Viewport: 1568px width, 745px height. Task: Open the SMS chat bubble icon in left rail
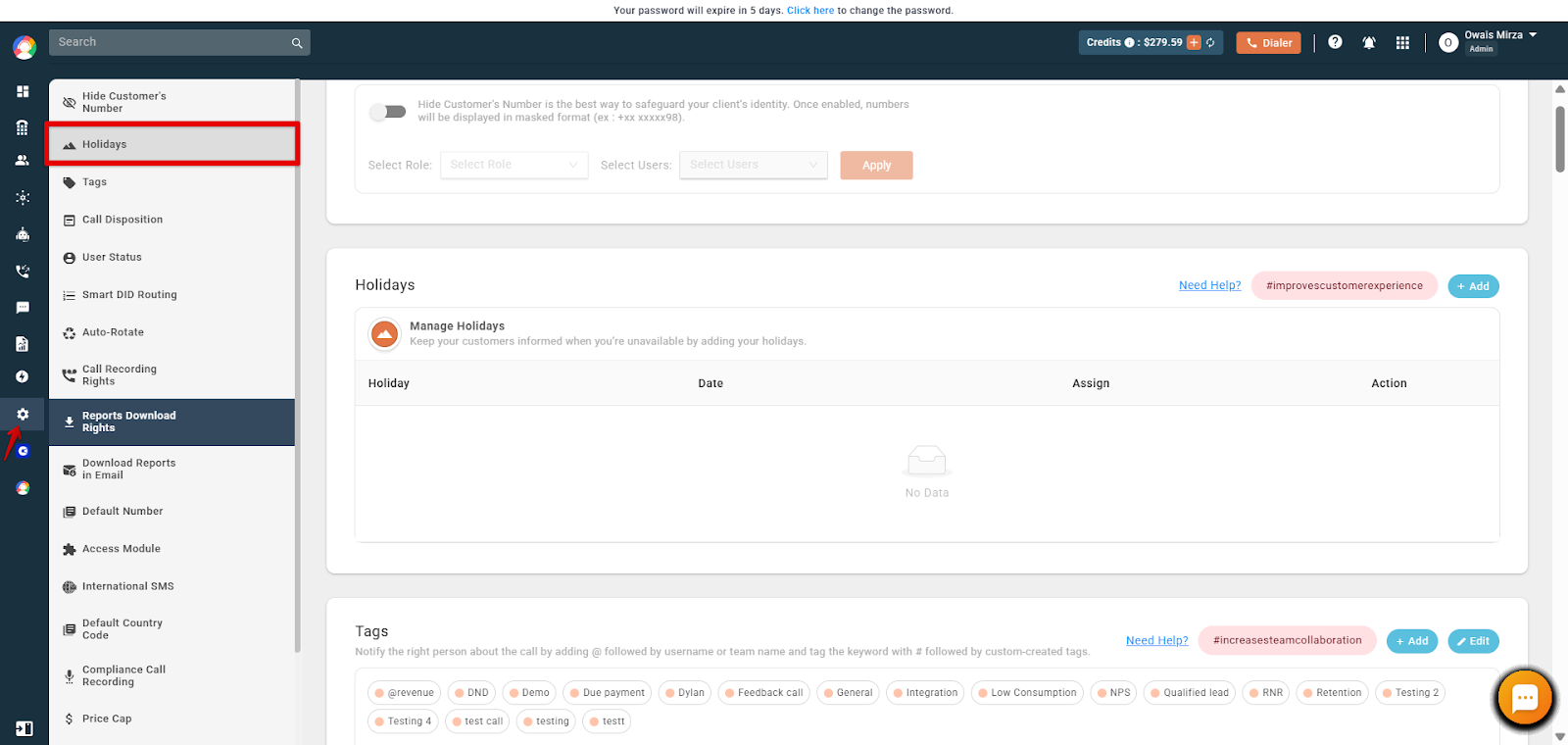tap(23, 308)
